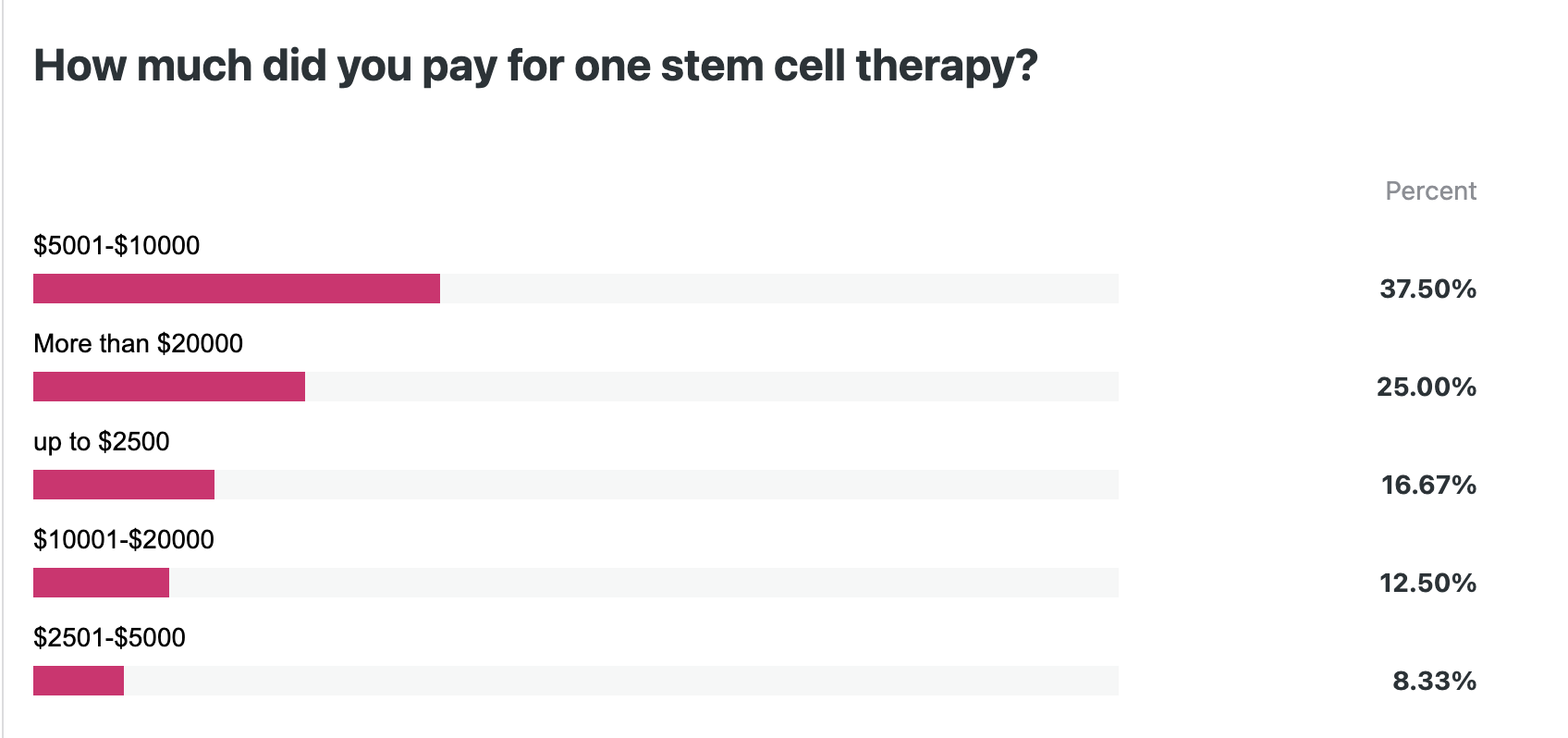This screenshot has width=1568, height=738.
Task: Click the chart title about stem cell therapy
Action: (x=535, y=67)
